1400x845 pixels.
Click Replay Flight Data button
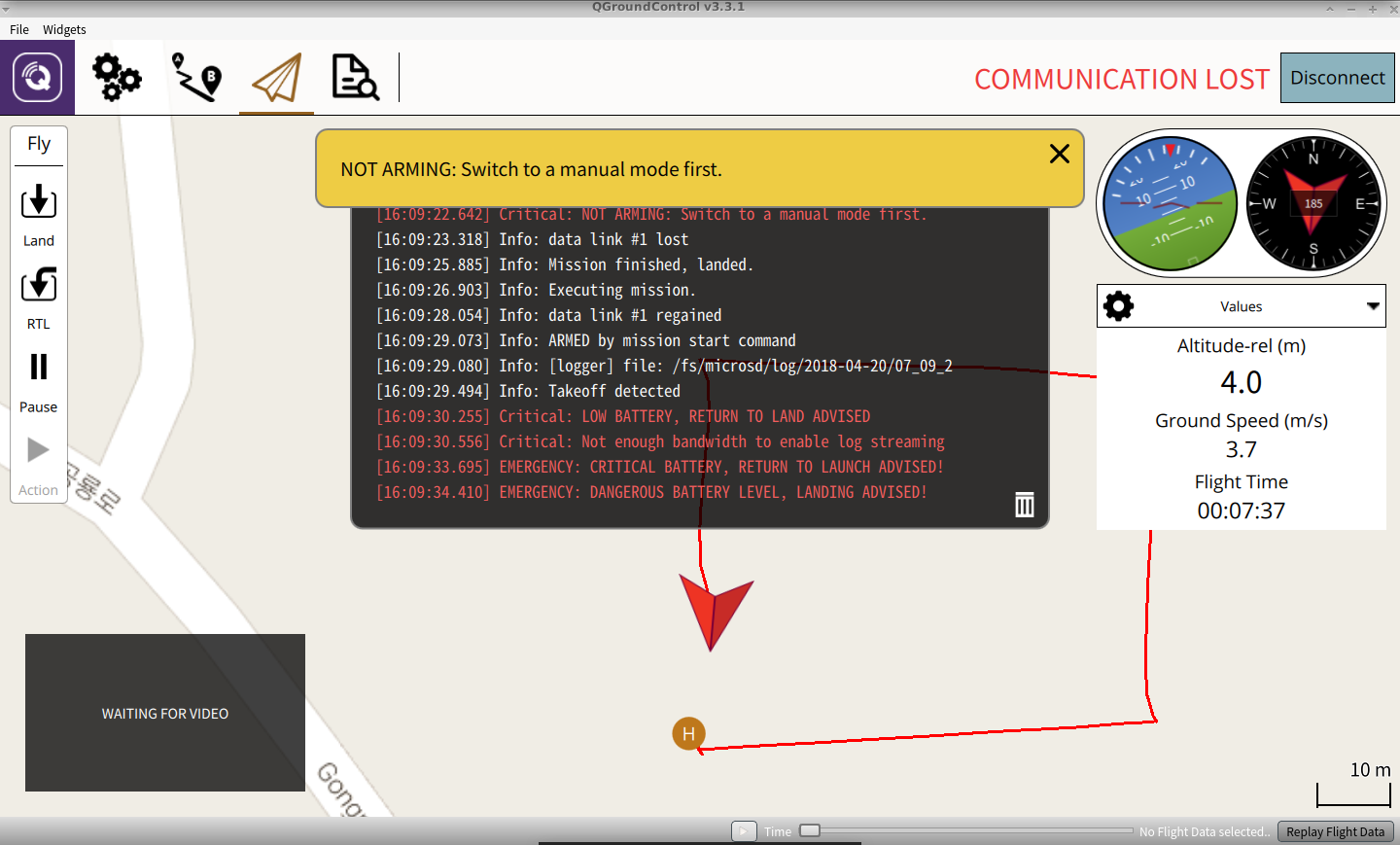tap(1335, 831)
